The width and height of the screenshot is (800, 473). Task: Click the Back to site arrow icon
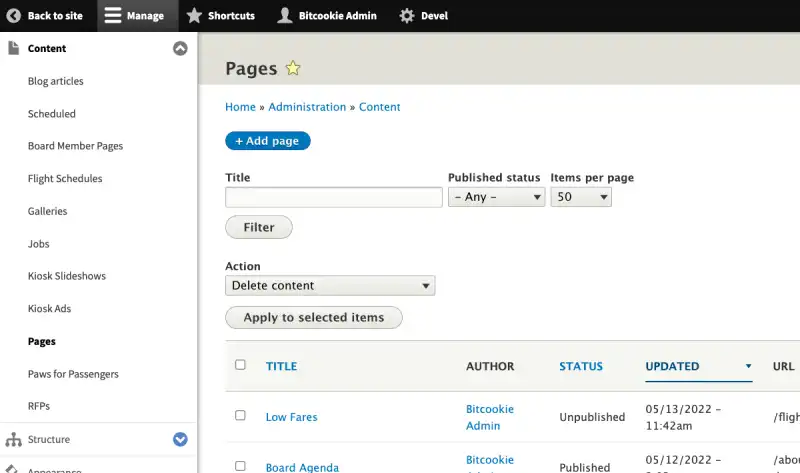[14, 16]
